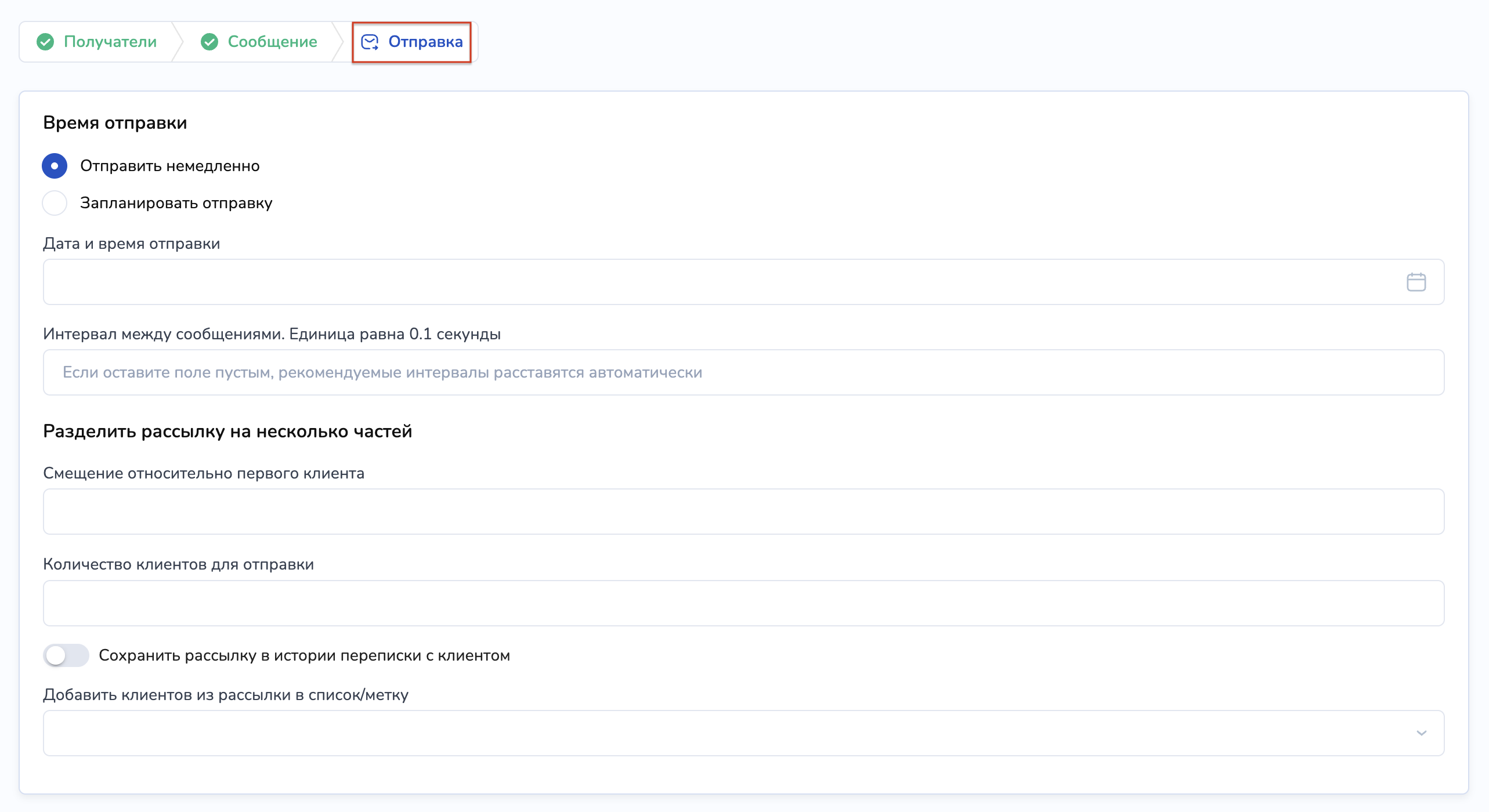Select the Отправить немедленно radio button
Image resolution: width=1489 pixels, height=812 pixels.
55,166
